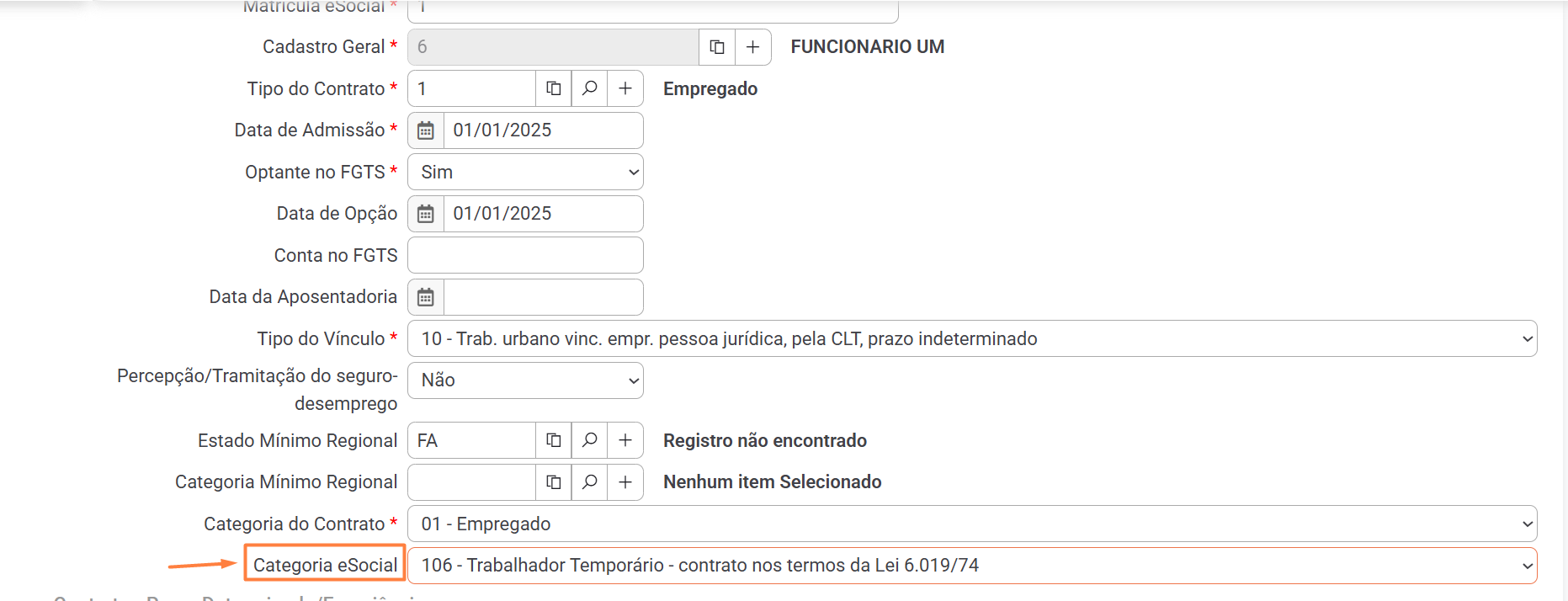This screenshot has width=1568, height=601.
Task: Click plus icon beside Cadastro Geral field
Action: [753, 47]
